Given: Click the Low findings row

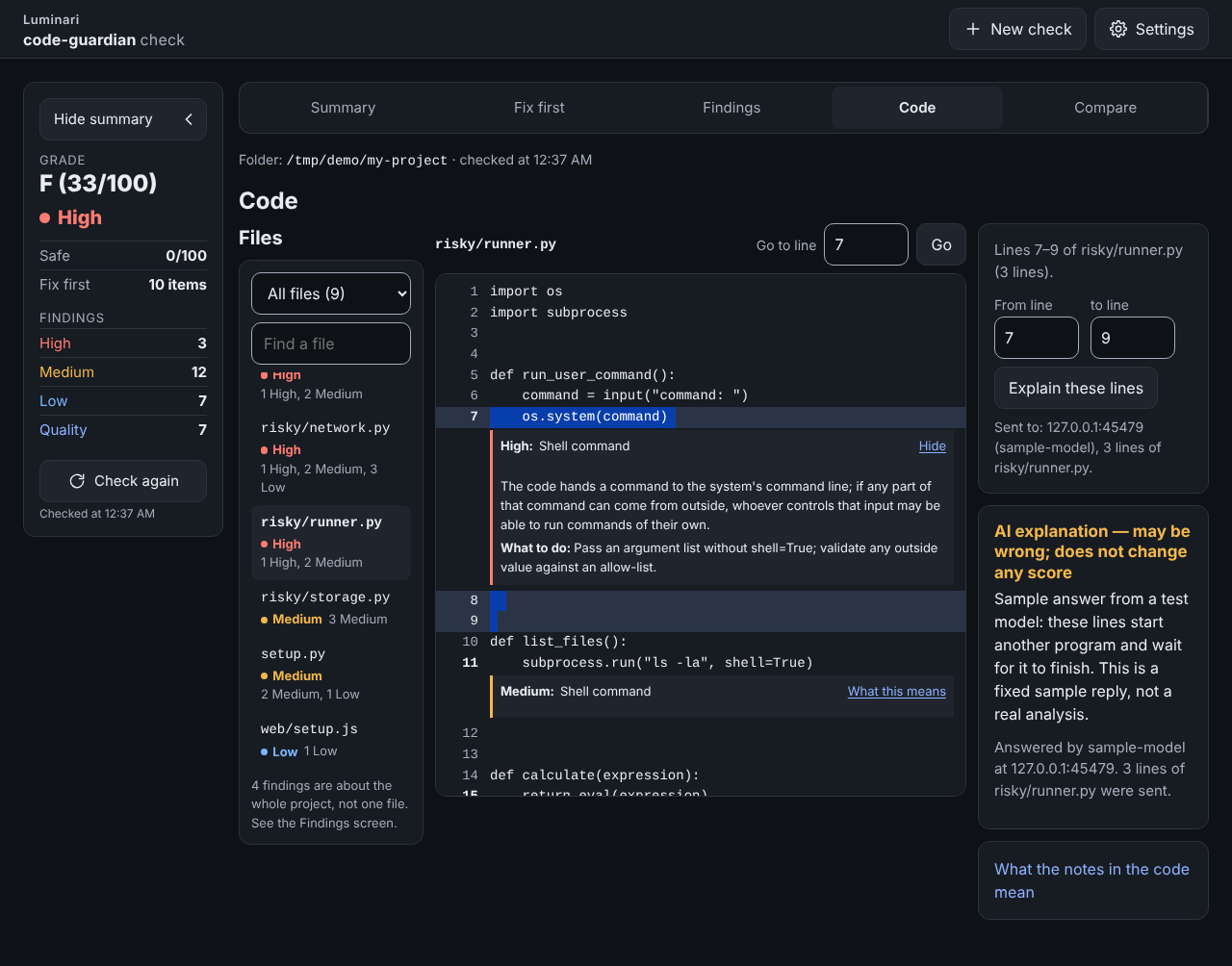Looking at the screenshot, I should [x=123, y=401].
